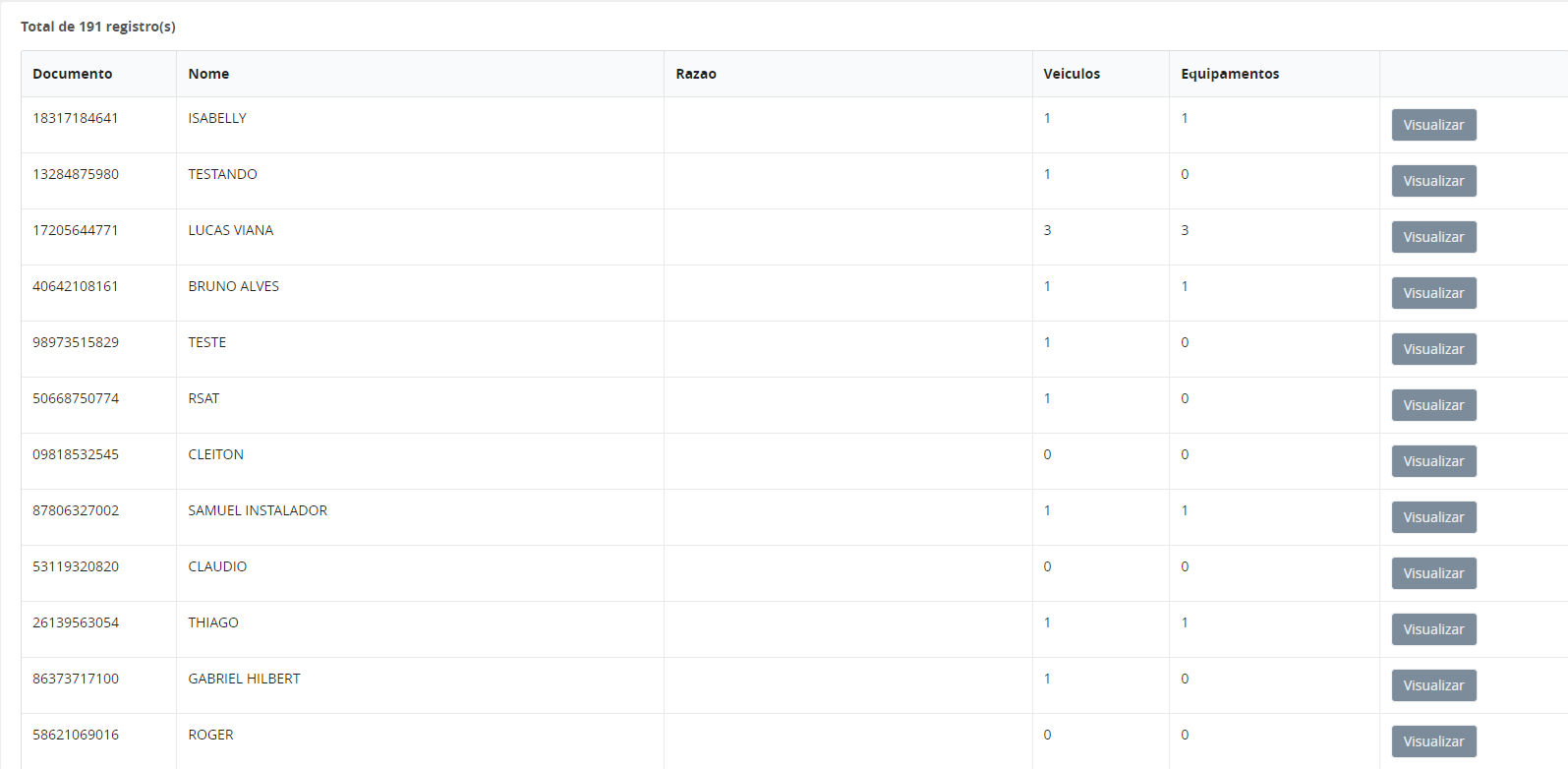This screenshot has height=769, width=1568.
Task: Select Veiculos count for GABRIEL HILBERT
Action: point(1047,679)
